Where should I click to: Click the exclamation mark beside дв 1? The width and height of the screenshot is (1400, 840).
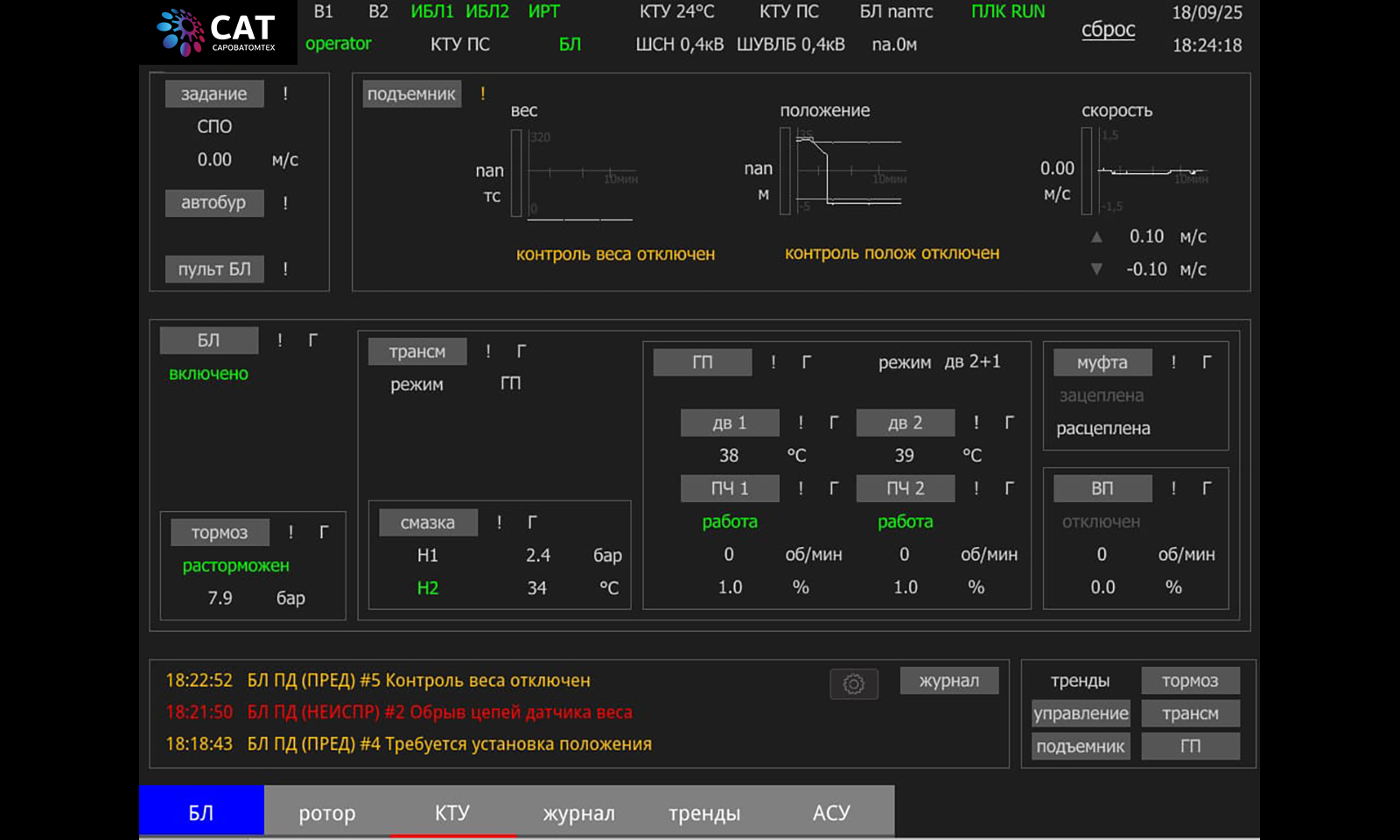pos(801,423)
